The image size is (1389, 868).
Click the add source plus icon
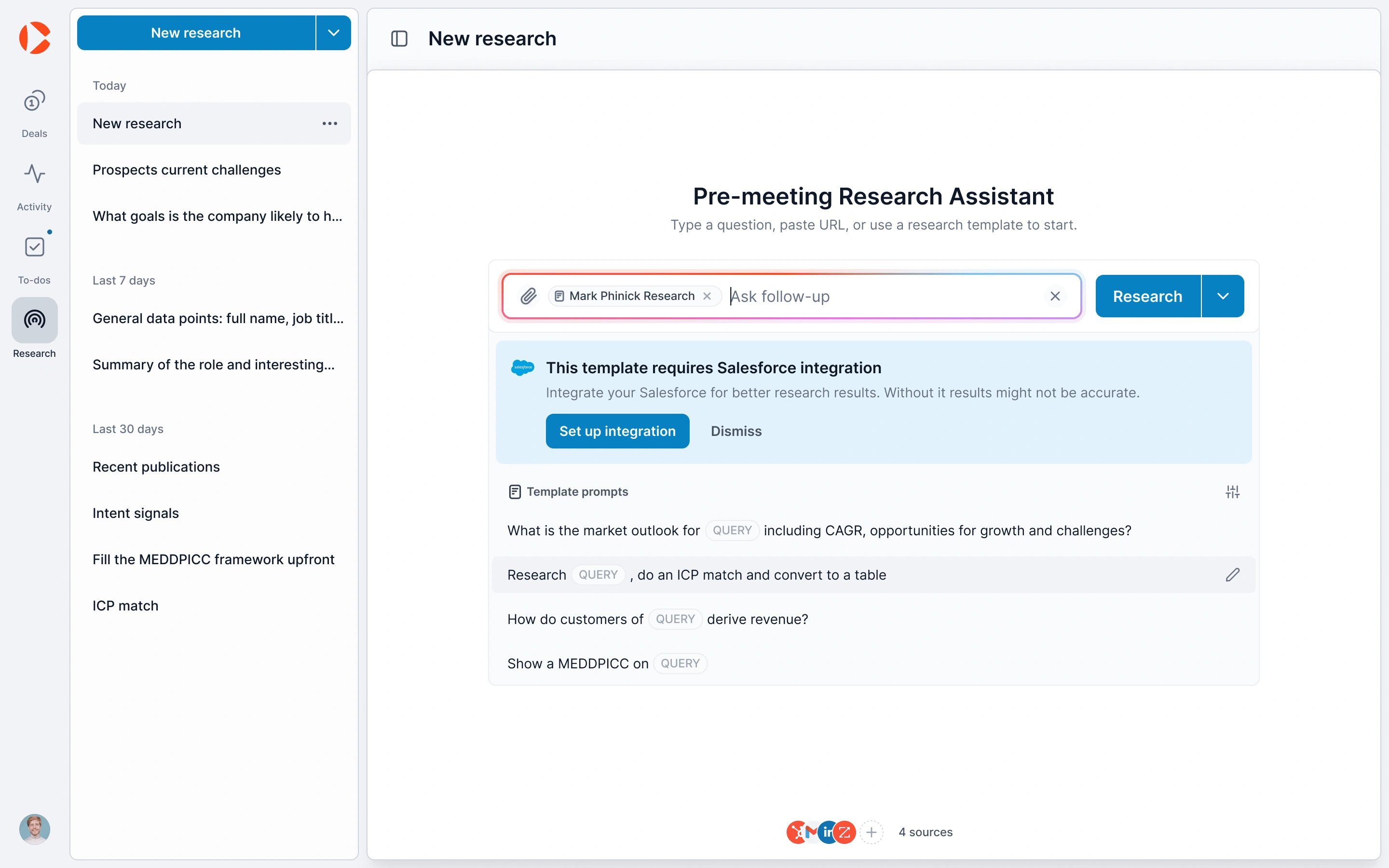coord(872,832)
